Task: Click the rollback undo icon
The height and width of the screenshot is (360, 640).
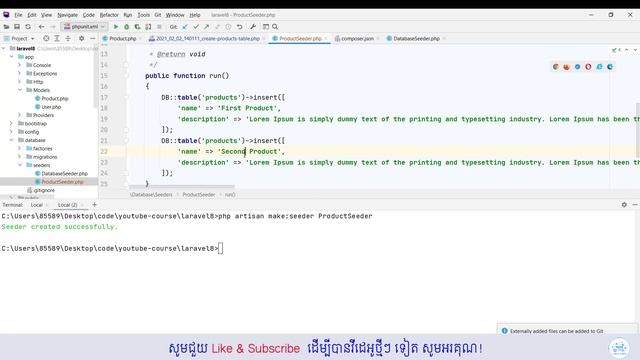Action: (240, 27)
